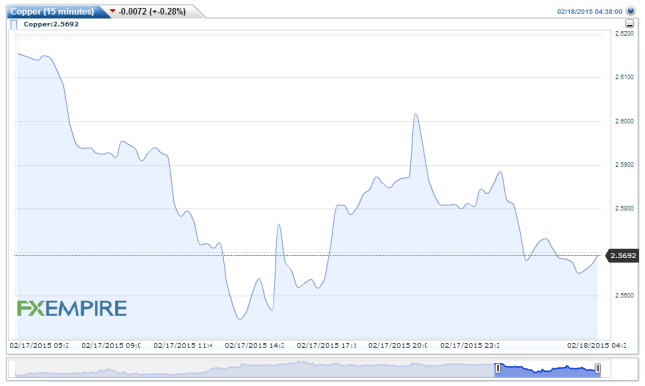The image size is (645, 386).
Task: Click the 02/18/2015 04:3 x-axis label
Action: [596, 346]
